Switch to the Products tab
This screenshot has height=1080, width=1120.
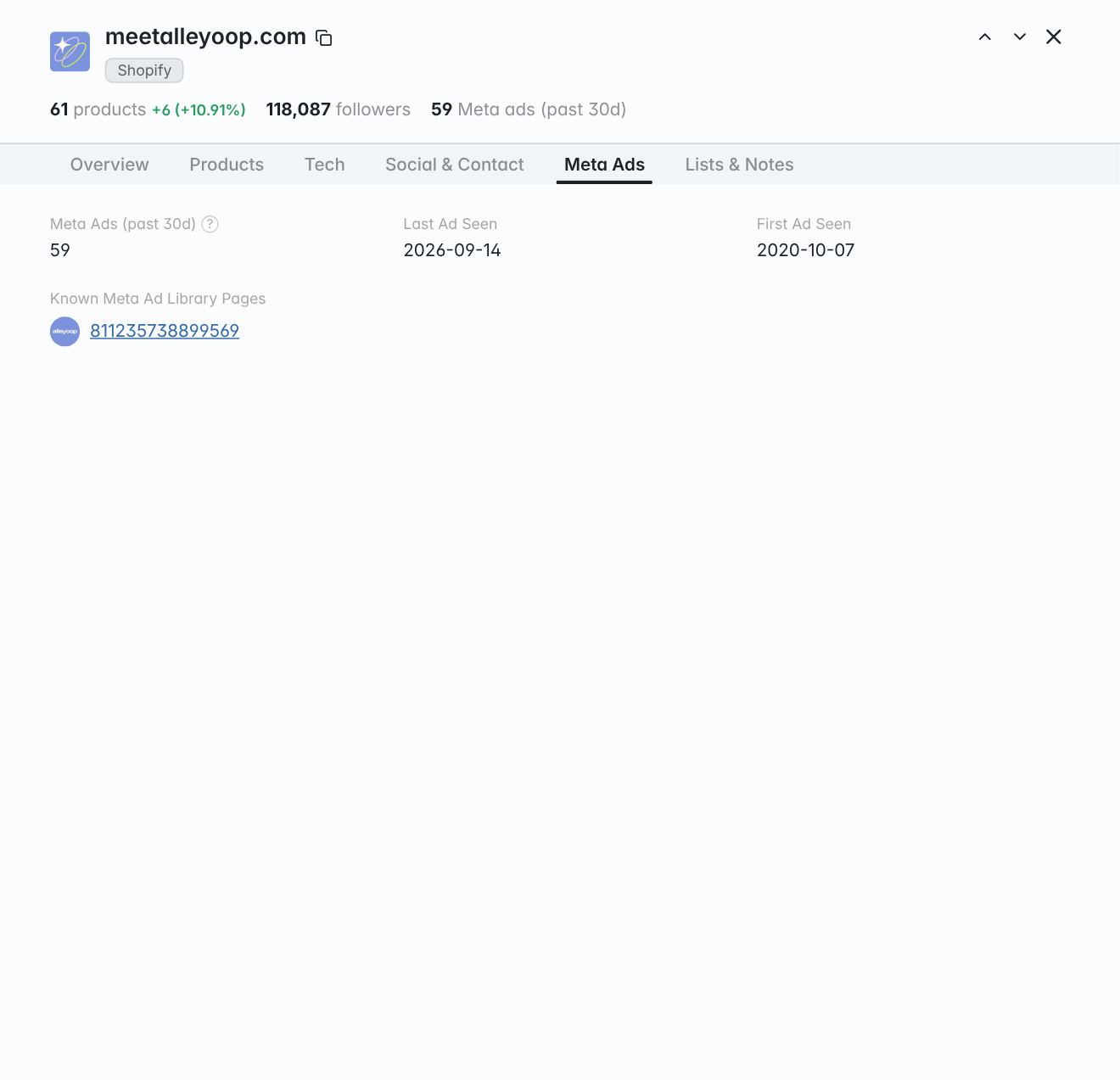point(227,165)
